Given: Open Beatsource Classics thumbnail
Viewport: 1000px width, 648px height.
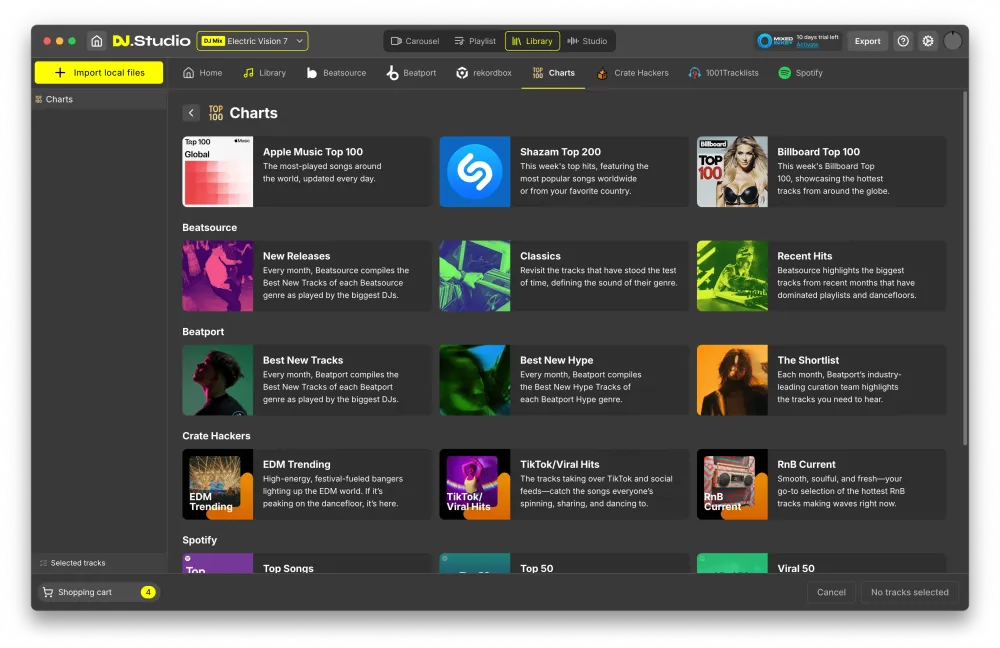Looking at the screenshot, I should point(474,276).
